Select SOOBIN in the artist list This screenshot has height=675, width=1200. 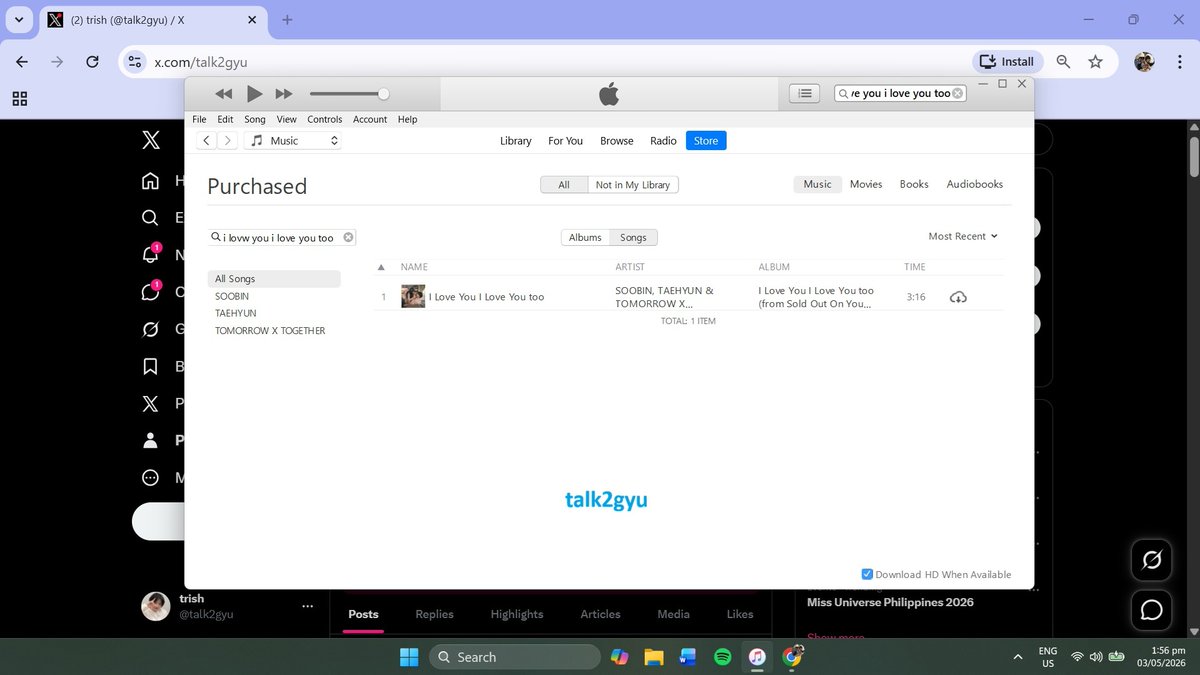tap(232, 297)
